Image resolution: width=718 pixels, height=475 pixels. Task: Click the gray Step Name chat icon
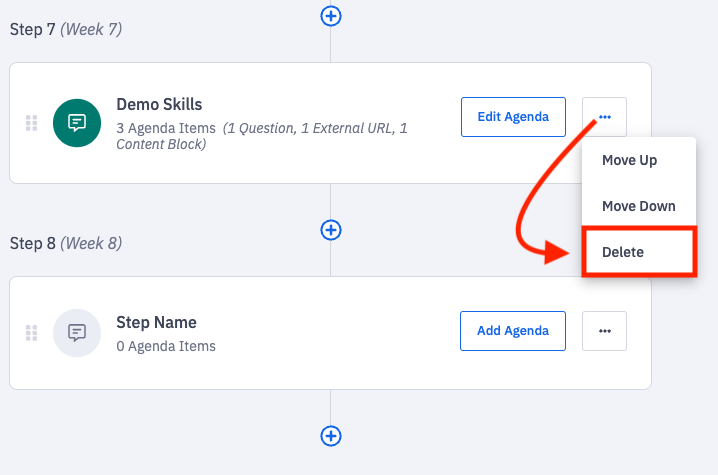(76, 332)
